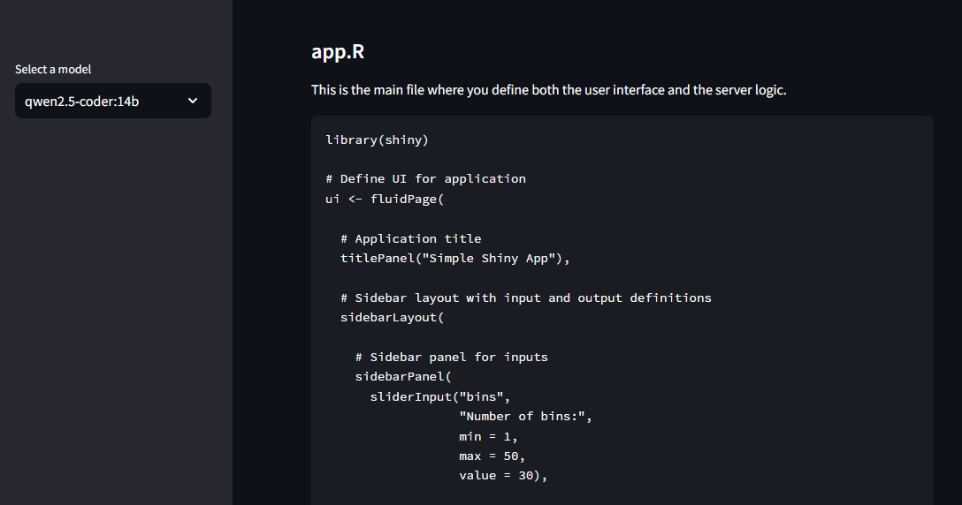Click the "# Define UI for application" comment
962x505 pixels.
pyautogui.click(x=425, y=179)
